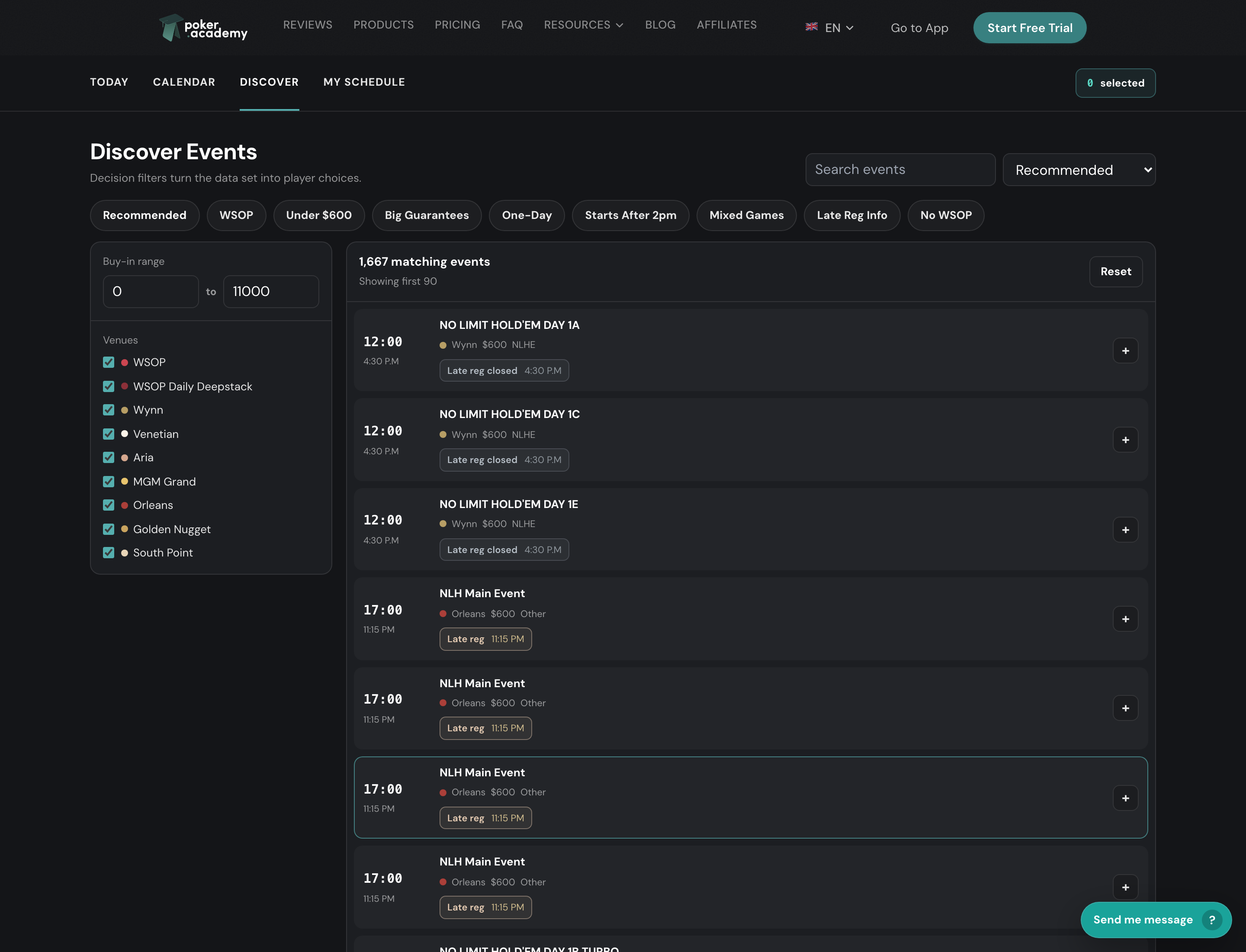Image resolution: width=1246 pixels, height=952 pixels.
Task: Uncheck the Wynn venue checkbox
Action: [x=109, y=410]
